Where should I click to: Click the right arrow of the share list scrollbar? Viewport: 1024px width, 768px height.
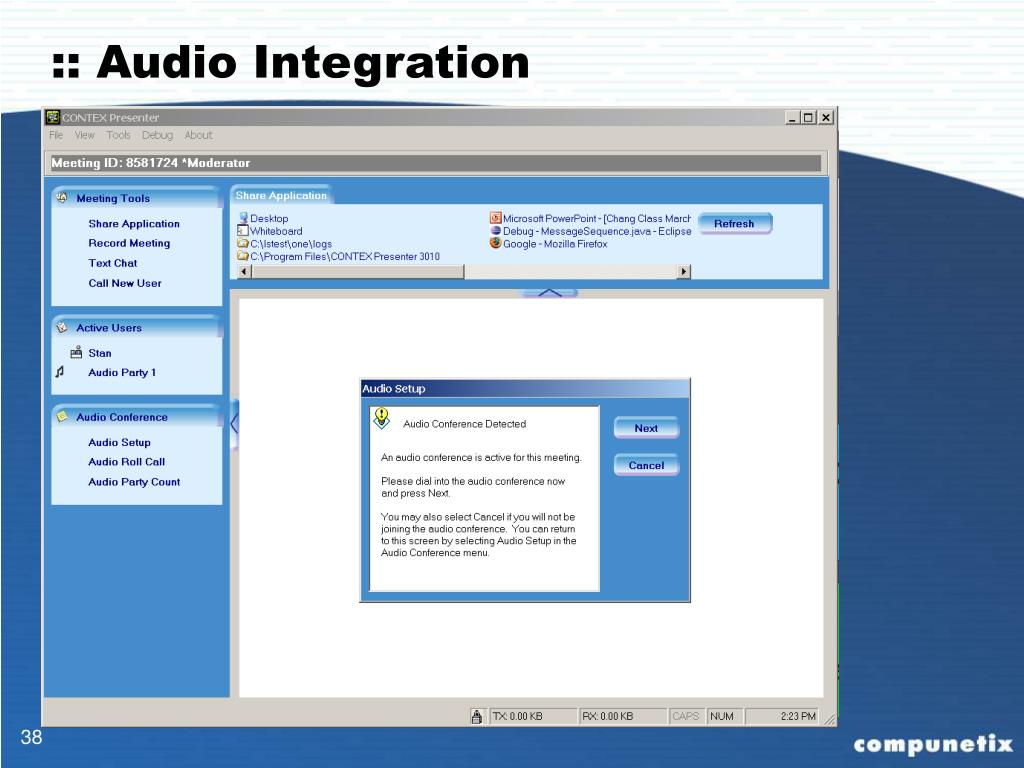pyautogui.click(x=684, y=272)
